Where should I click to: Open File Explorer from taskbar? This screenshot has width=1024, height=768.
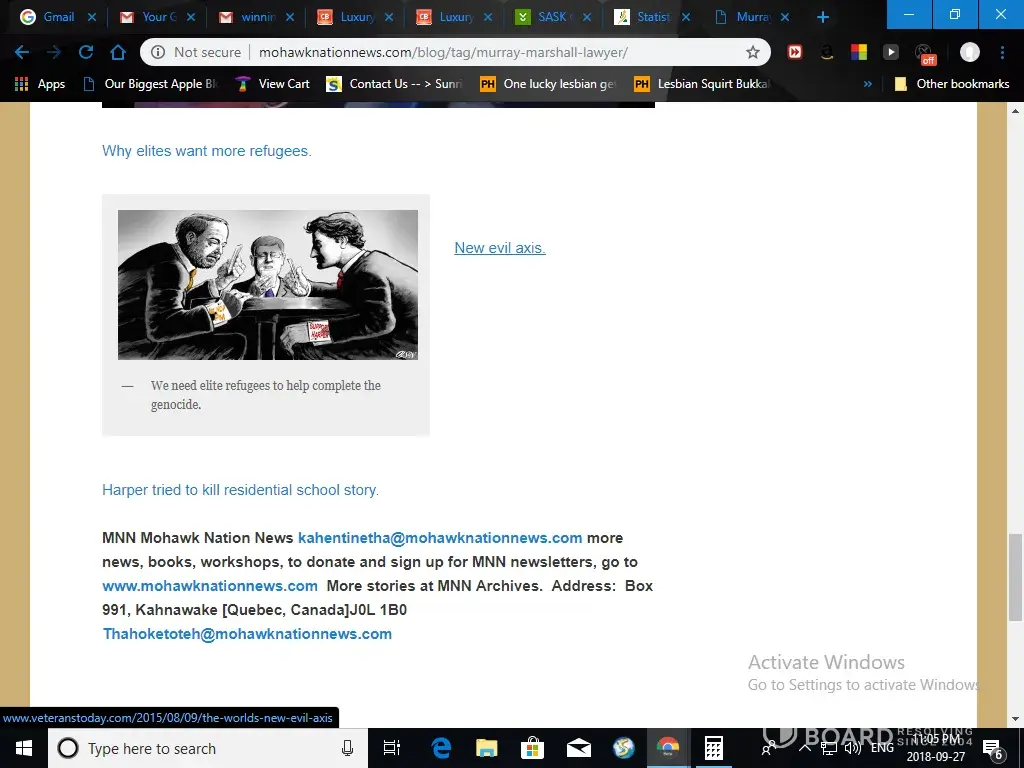point(487,748)
